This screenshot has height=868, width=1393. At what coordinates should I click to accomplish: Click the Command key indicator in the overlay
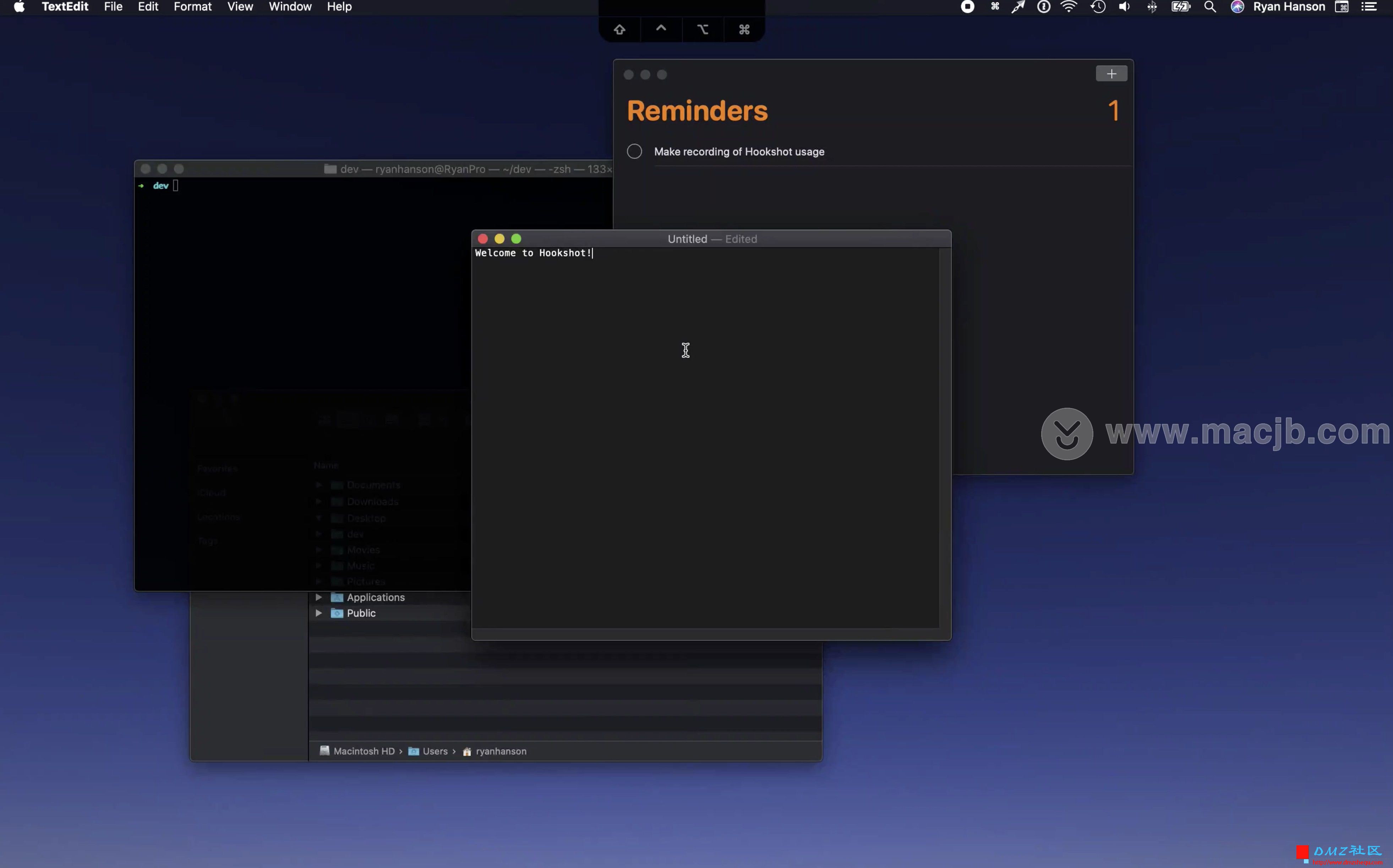744,29
